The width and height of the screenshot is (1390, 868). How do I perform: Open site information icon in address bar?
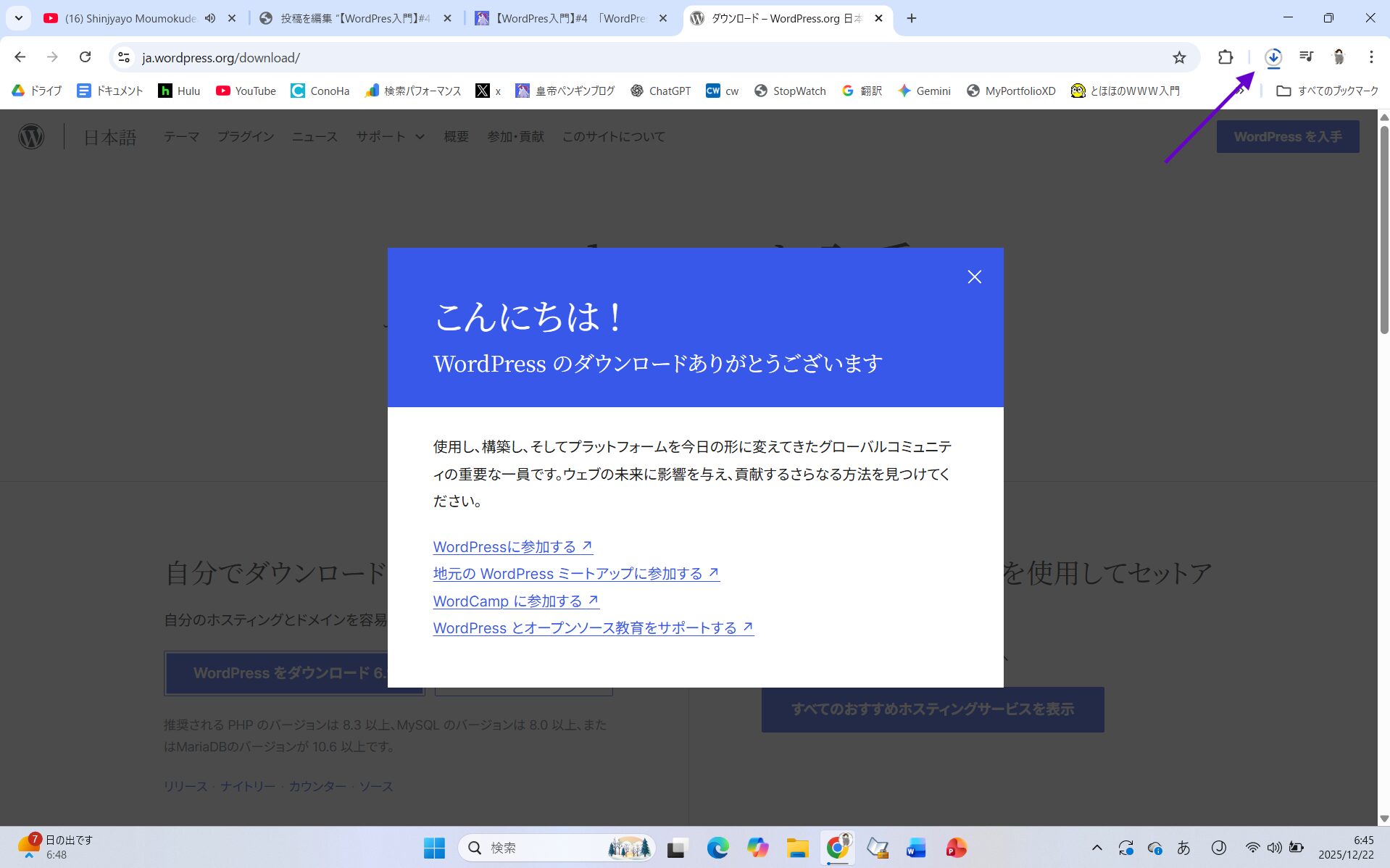coord(124,57)
